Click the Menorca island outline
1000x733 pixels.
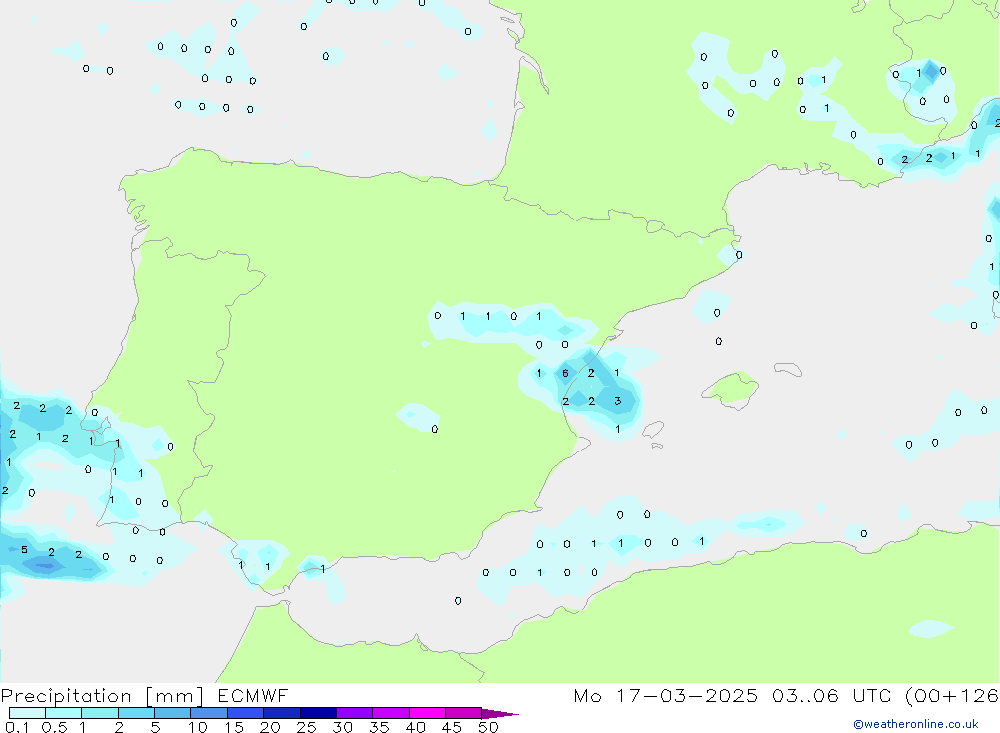coord(788,369)
